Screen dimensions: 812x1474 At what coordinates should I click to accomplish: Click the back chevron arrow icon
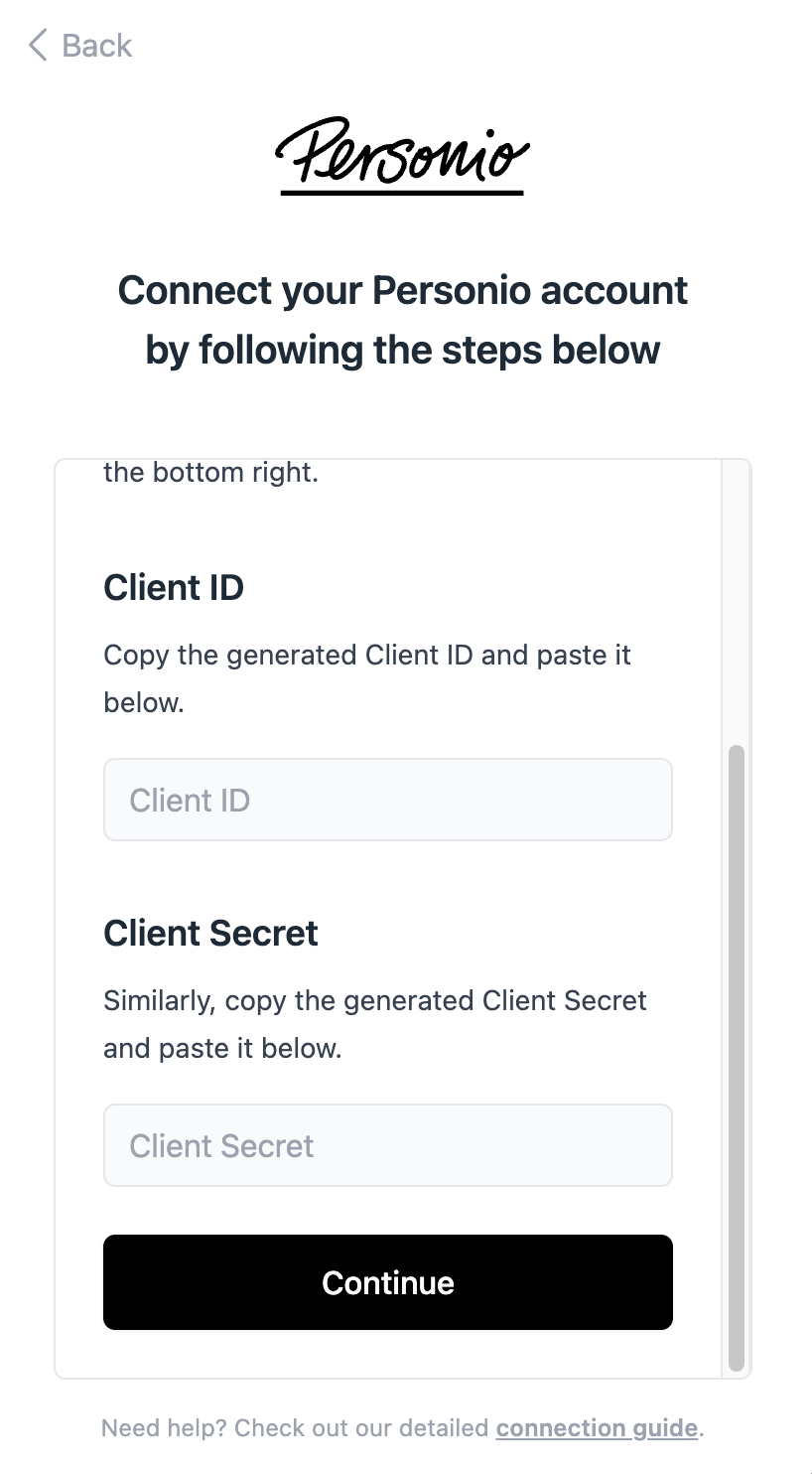pyautogui.click(x=38, y=46)
